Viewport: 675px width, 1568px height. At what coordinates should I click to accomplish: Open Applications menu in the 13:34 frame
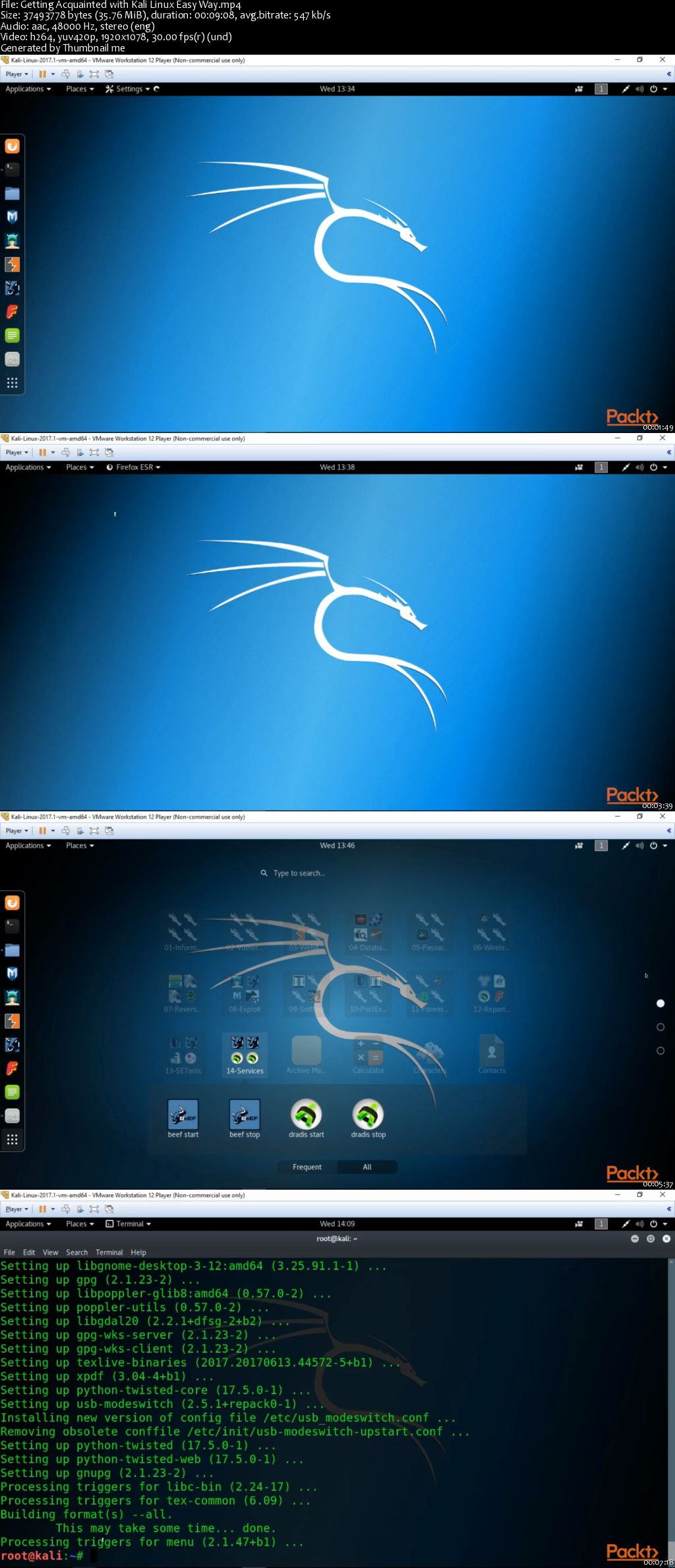click(28, 89)
